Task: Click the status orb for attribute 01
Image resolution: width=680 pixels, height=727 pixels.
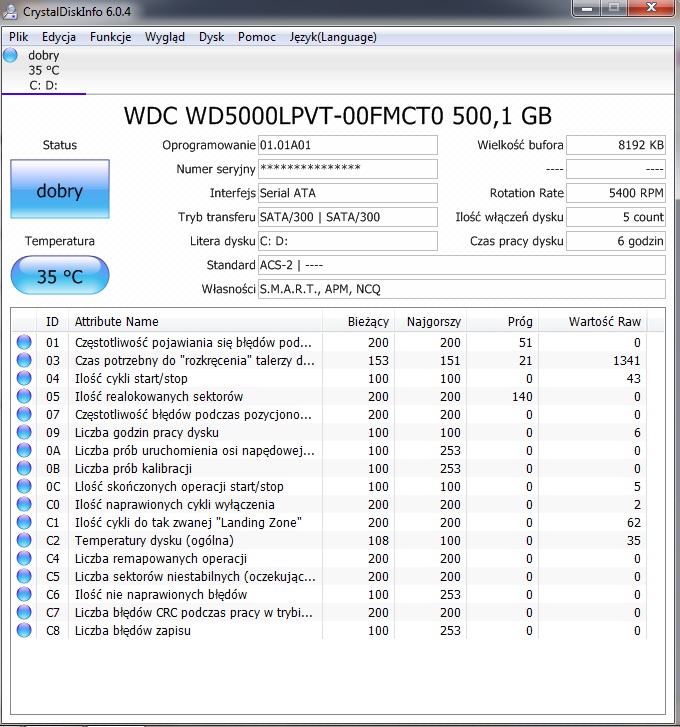Action: 24,342
